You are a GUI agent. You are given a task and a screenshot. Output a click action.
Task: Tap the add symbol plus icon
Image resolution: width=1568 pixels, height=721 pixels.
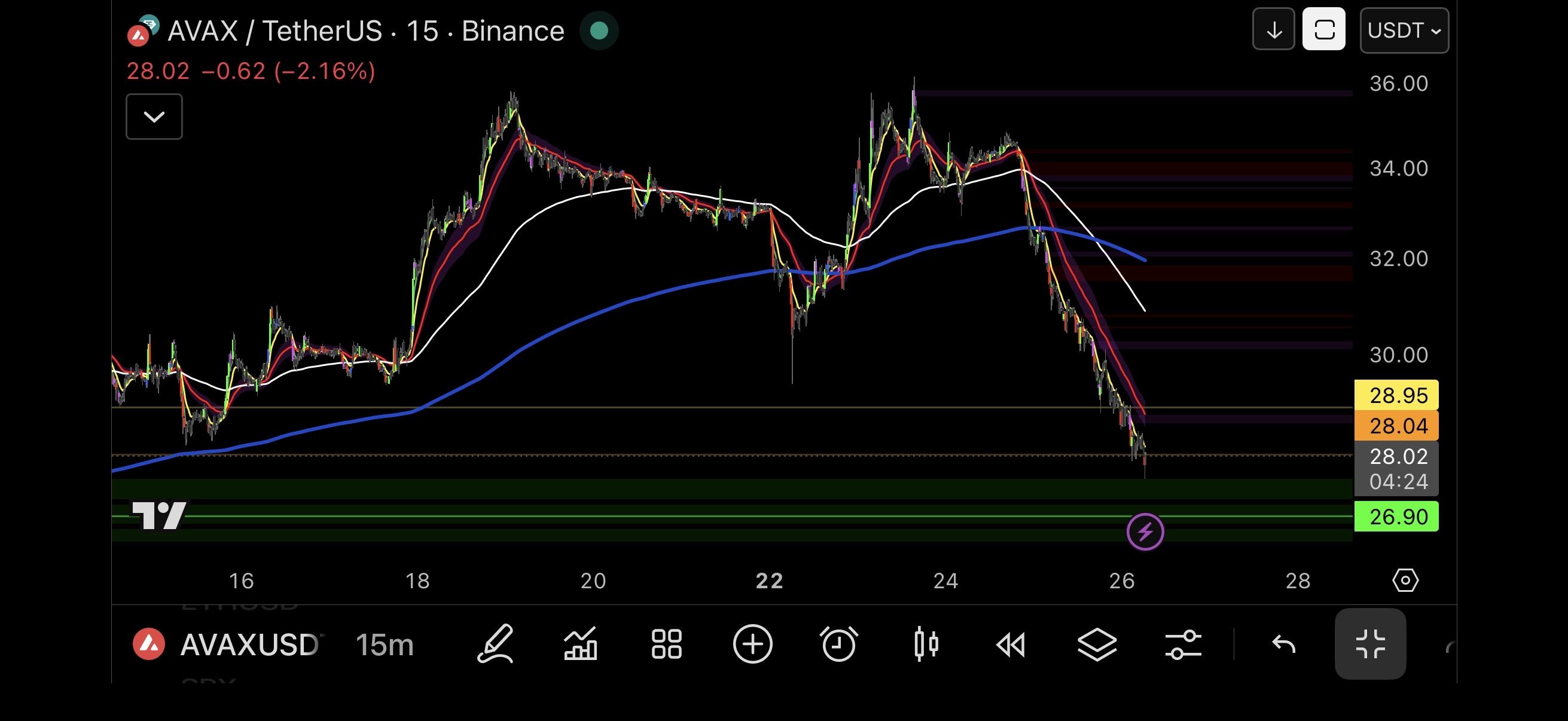tap(753, 644)
